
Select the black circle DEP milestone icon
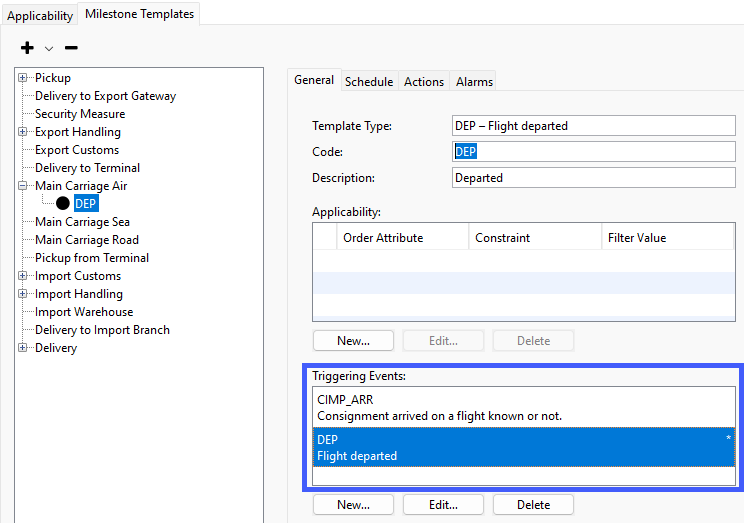[x=63, y=203]
